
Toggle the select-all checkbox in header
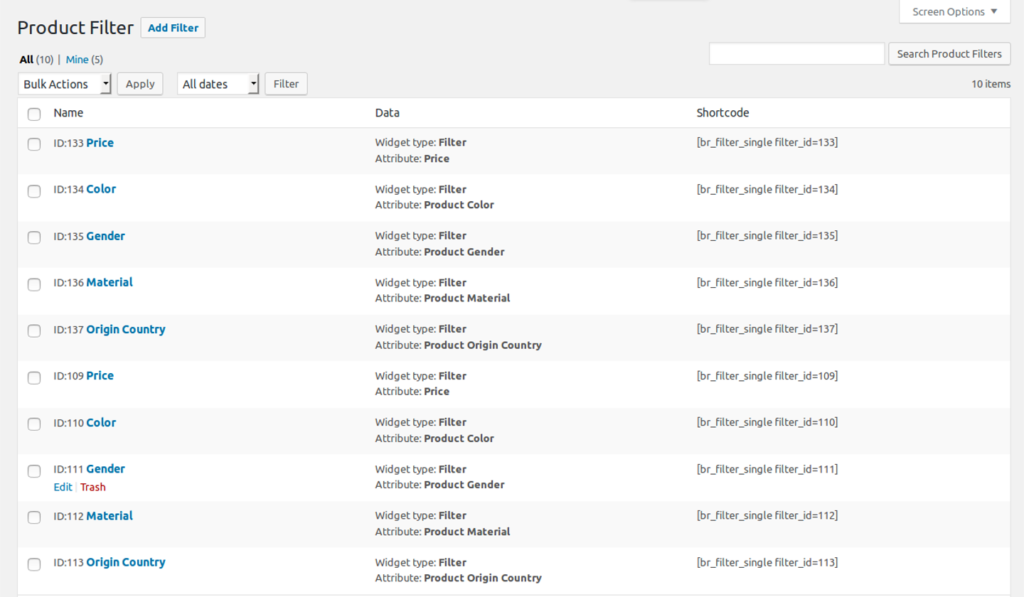[x=34, y=114]
